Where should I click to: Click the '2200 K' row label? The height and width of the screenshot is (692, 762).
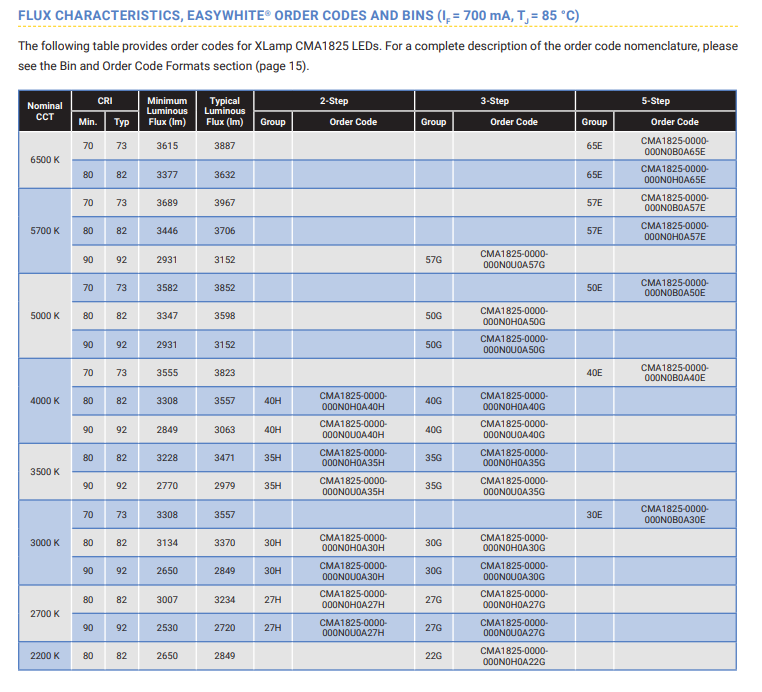(45, 656)
